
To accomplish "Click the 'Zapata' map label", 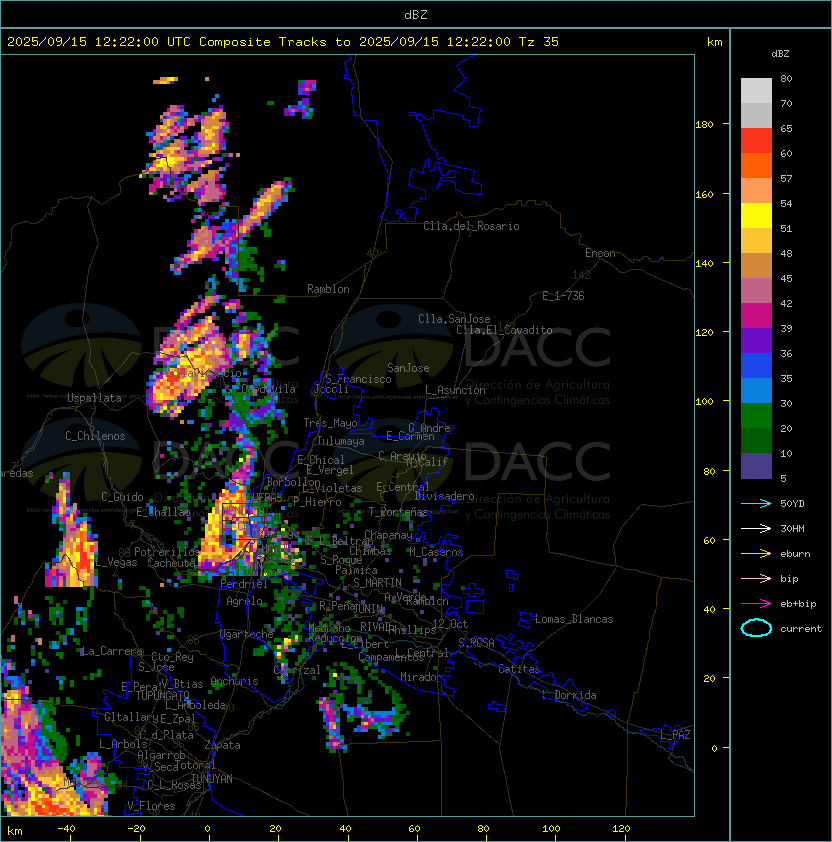I will click(x=222, y=745).
